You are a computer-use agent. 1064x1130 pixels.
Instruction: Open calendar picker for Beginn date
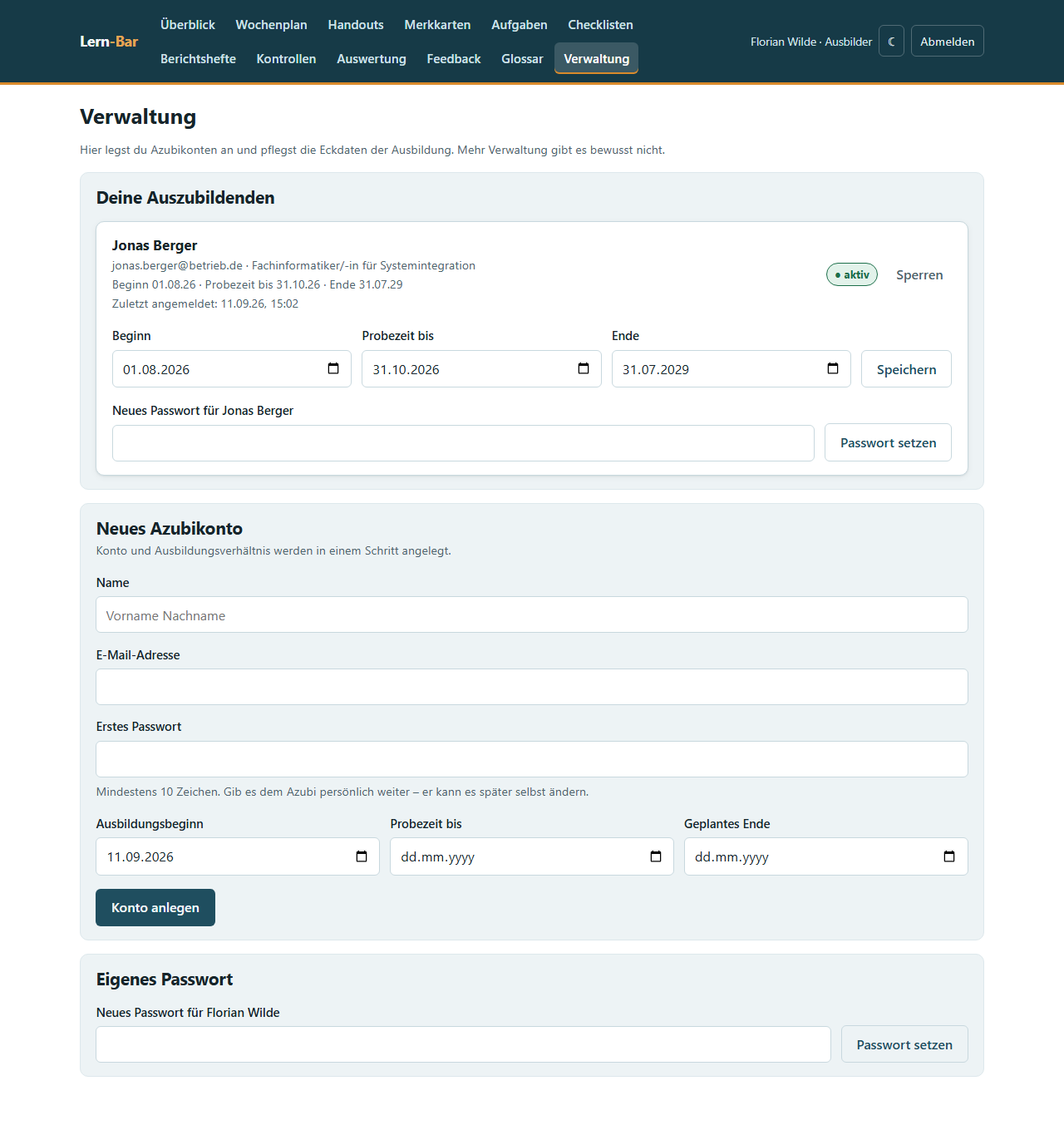click(333, 369)
